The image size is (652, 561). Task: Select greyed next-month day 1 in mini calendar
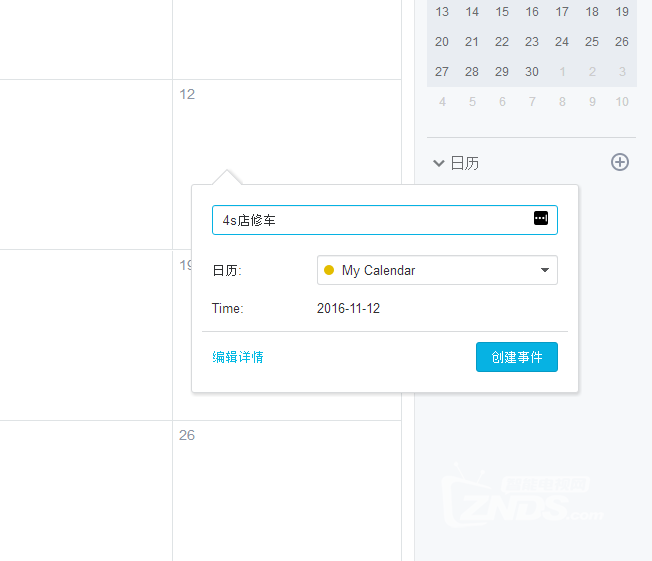pyautogui.click(x=562, y=72)
